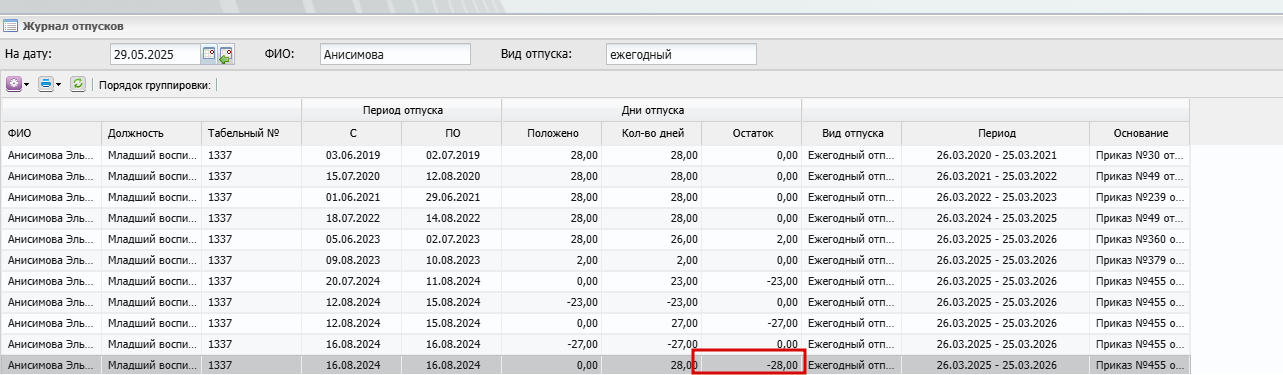Click the Дни отпуска group header
This screenshot has height=375, width=1283.
point(651,110)
